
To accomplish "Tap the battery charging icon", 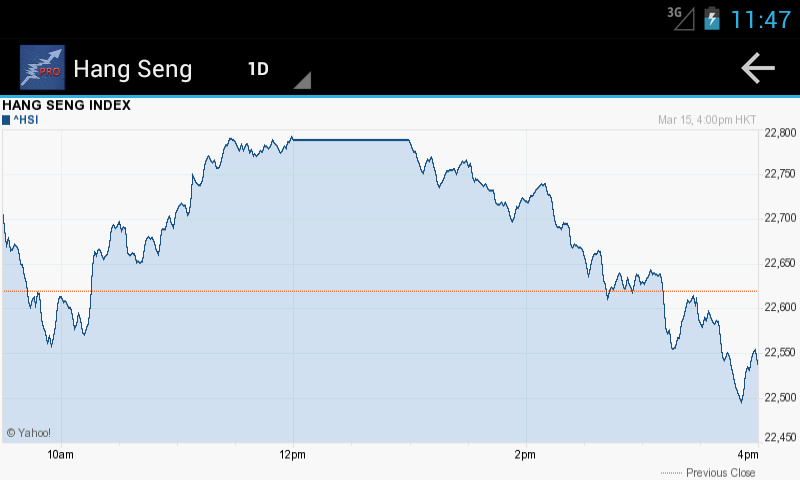I will click(x=711, y=18).
